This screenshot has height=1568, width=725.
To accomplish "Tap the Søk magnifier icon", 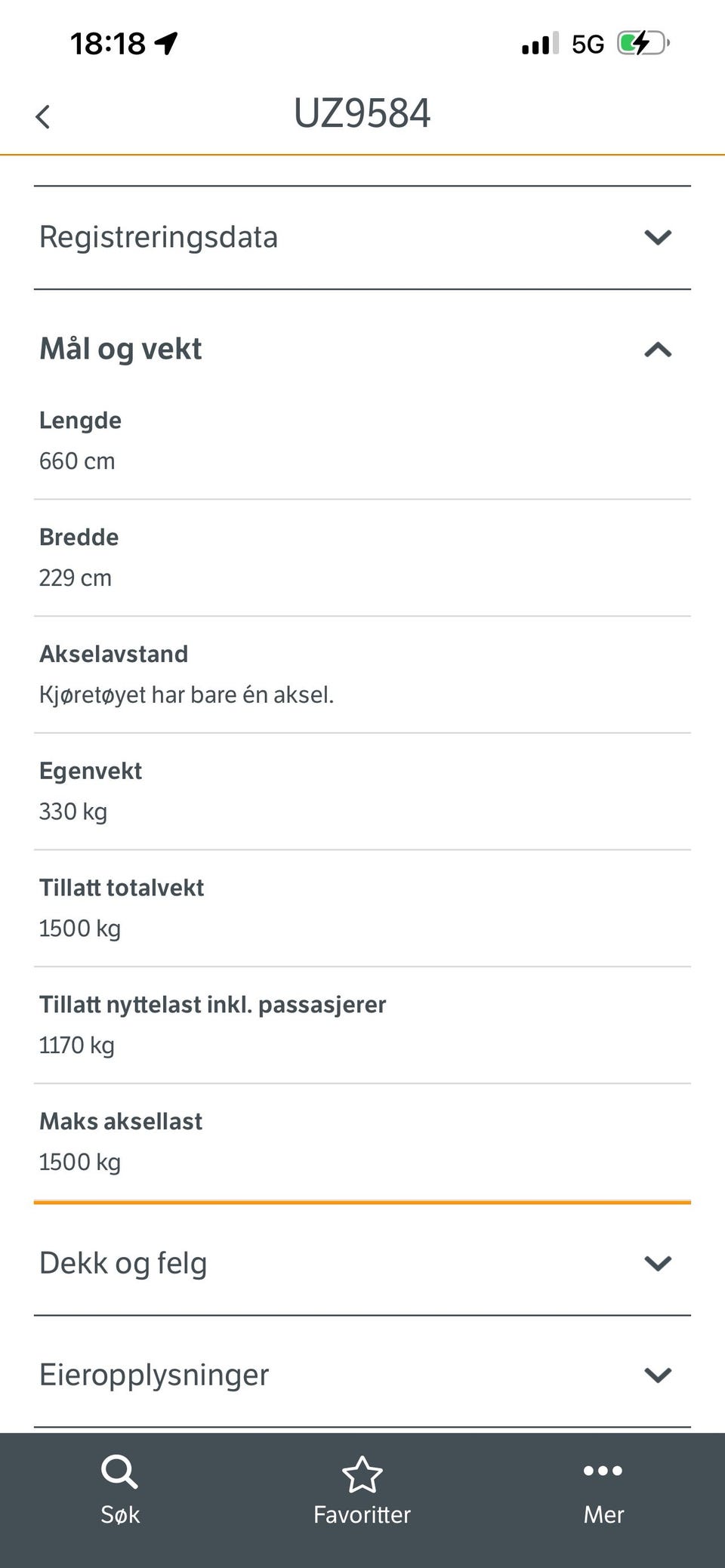I will (x=119, y=1471).
